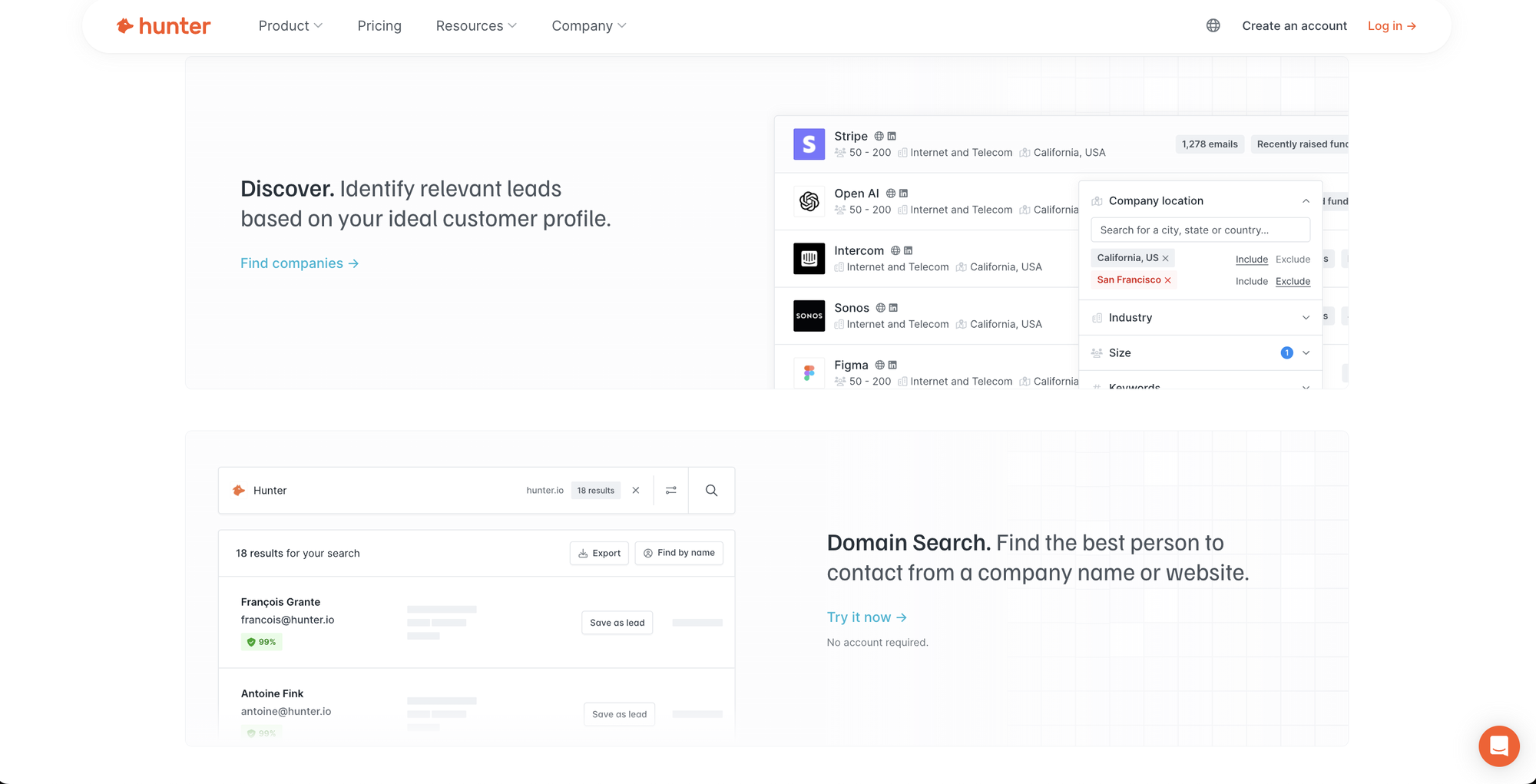Screen dimensions: 1536x784
Task: Click the Stripe company logo
Action: 809,144
